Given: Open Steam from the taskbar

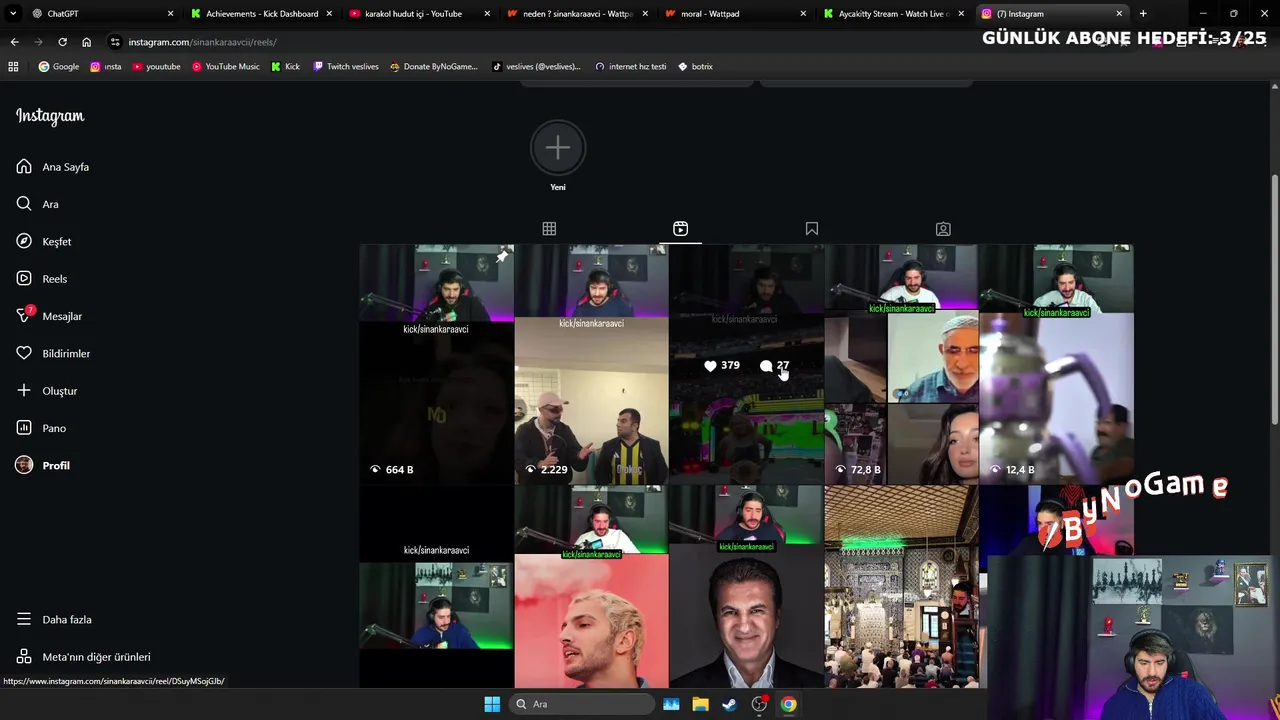Looking at the screenshot, I should [x=729, y=704].
